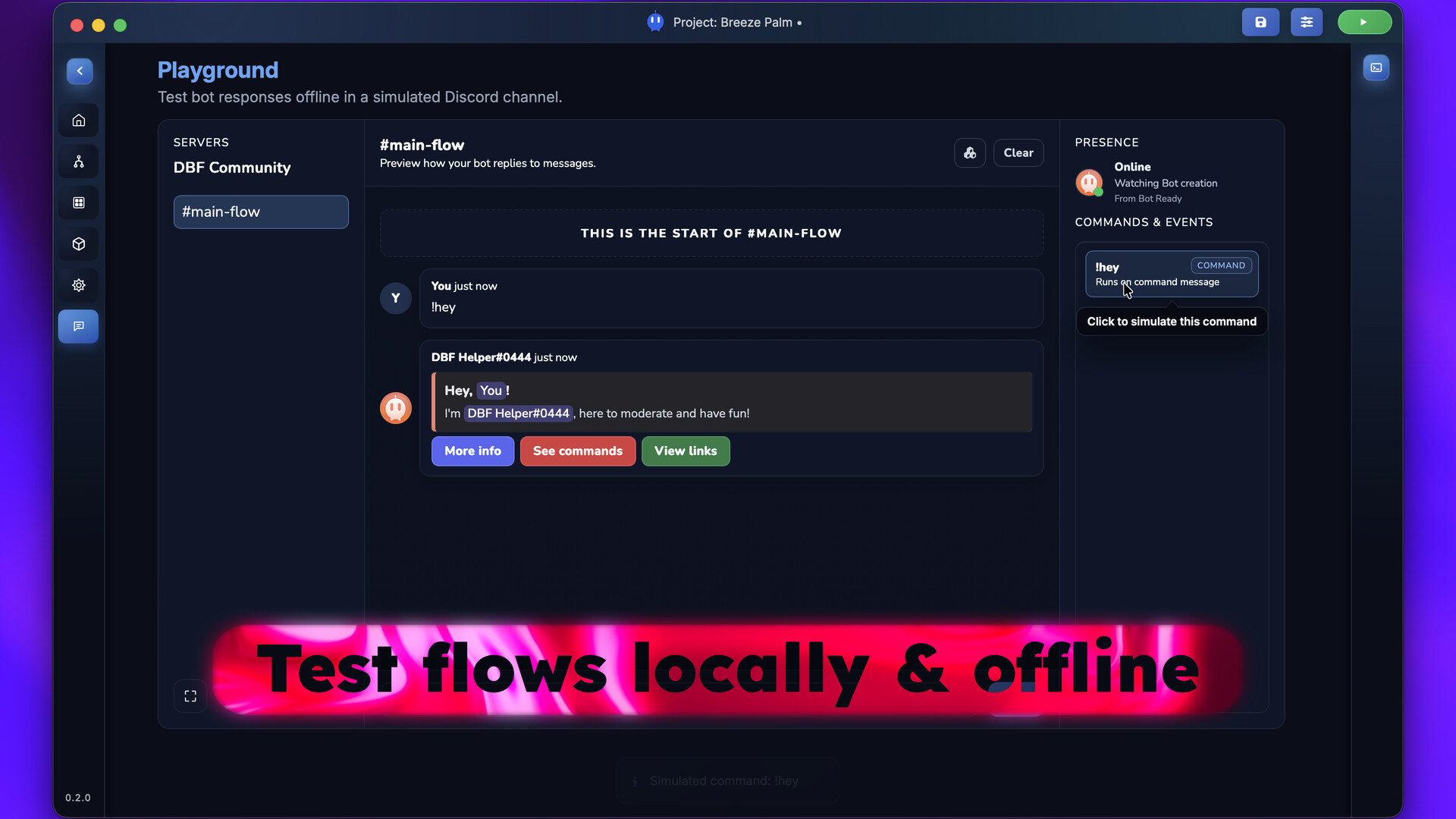The width and height of the screenshot is (1456, 819).
Task: Clear the channel messages
Action: coord(1018,153)
